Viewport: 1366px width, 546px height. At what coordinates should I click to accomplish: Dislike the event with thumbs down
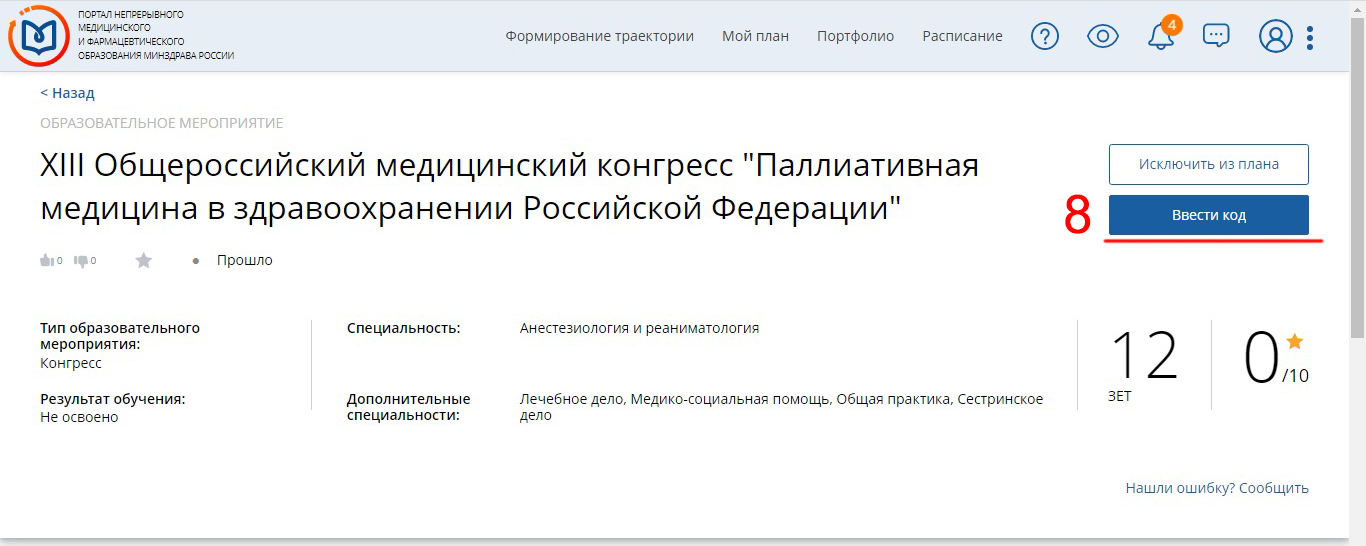coord(81,261)
